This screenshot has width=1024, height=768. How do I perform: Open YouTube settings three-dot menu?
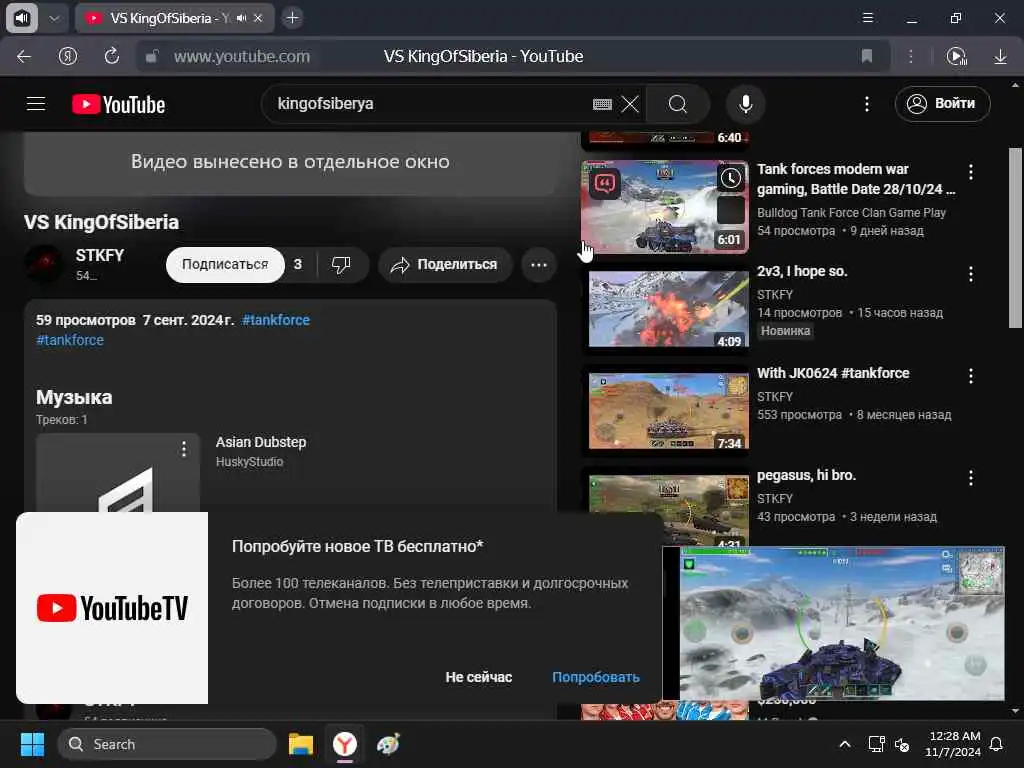[x=867, y=104]
